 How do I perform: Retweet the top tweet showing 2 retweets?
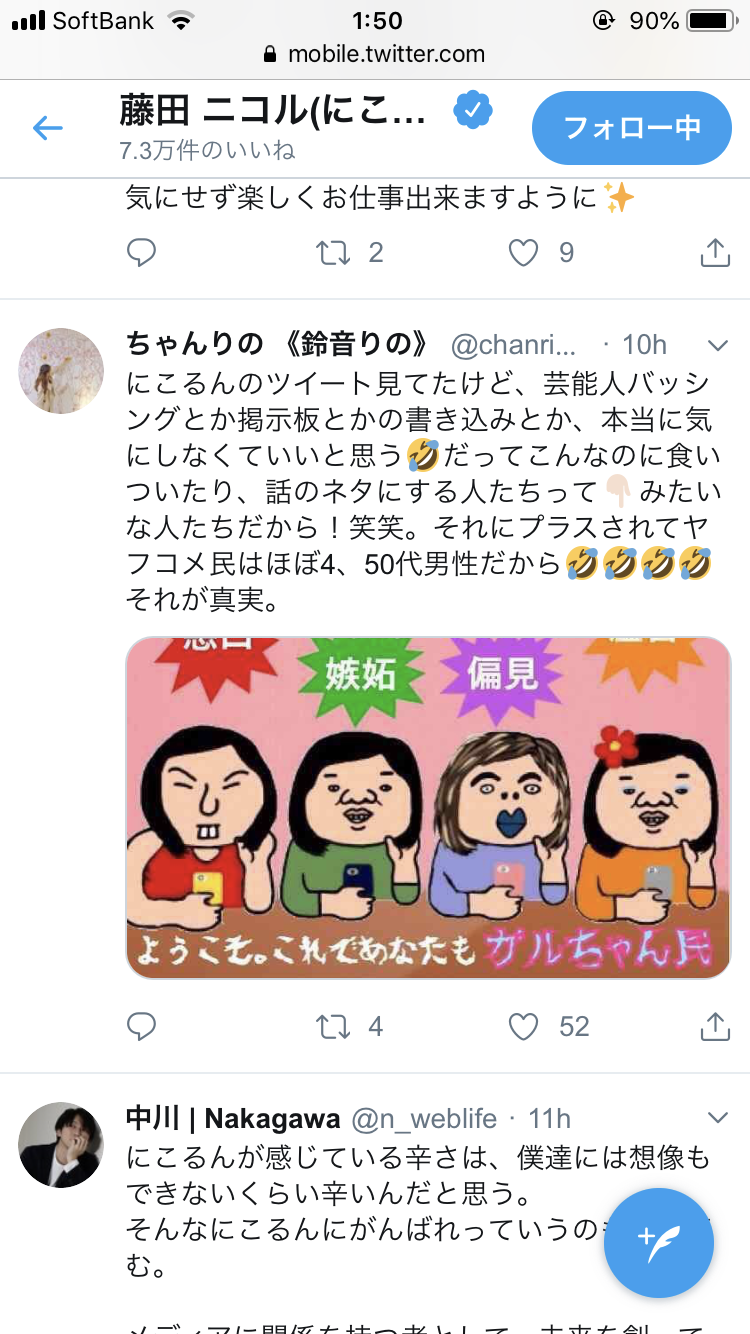(334, 253)
